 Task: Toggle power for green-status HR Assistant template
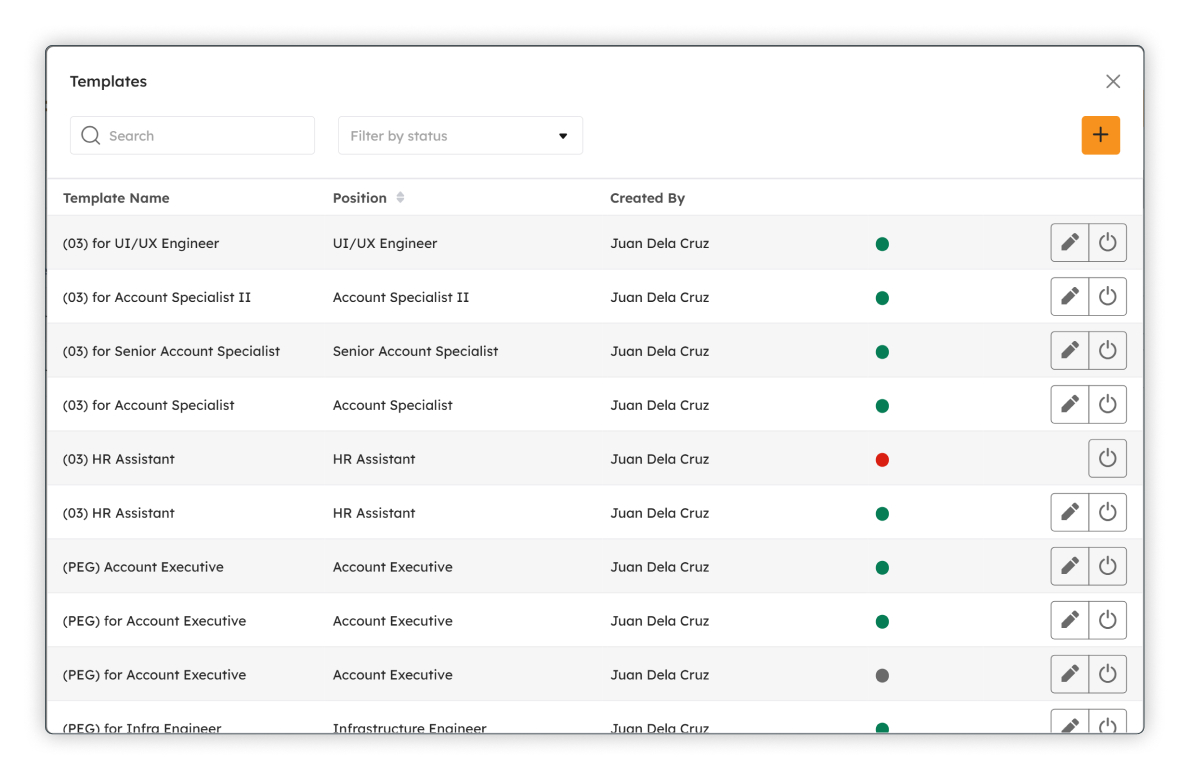[x=1107, y=512]
